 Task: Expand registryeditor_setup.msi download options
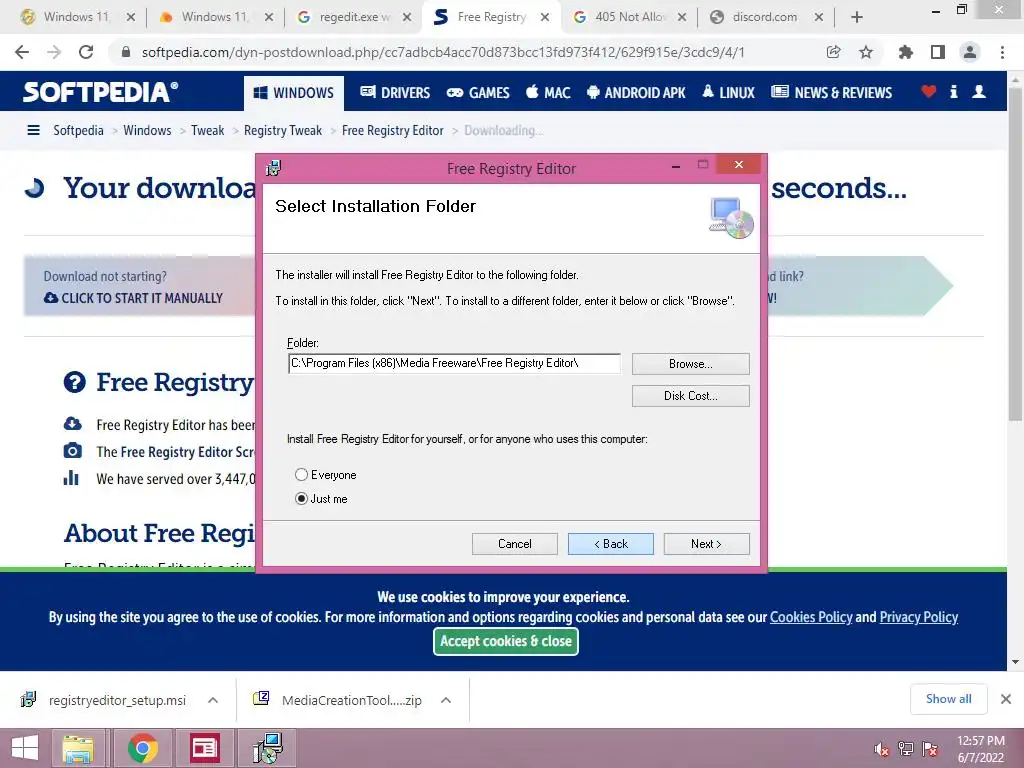213,700
